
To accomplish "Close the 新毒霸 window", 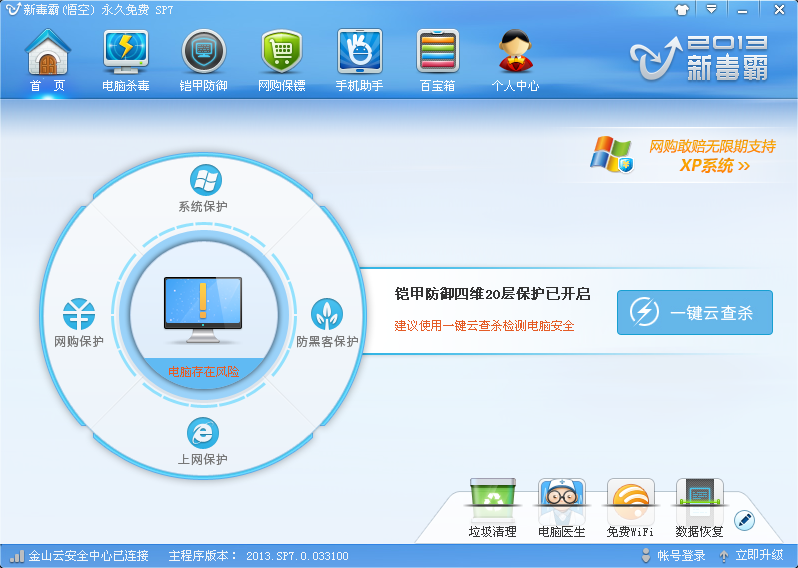I will (x=779, y=9).
